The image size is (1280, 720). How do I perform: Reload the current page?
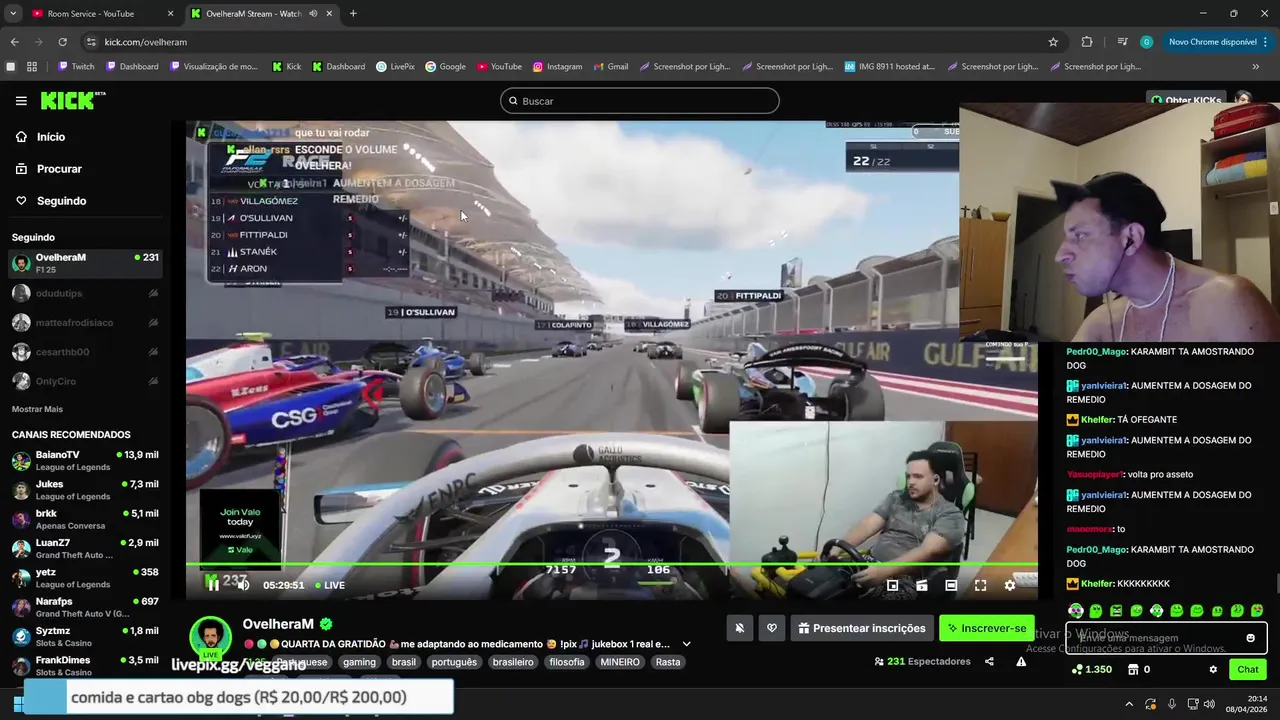click(x=62, y=42)
